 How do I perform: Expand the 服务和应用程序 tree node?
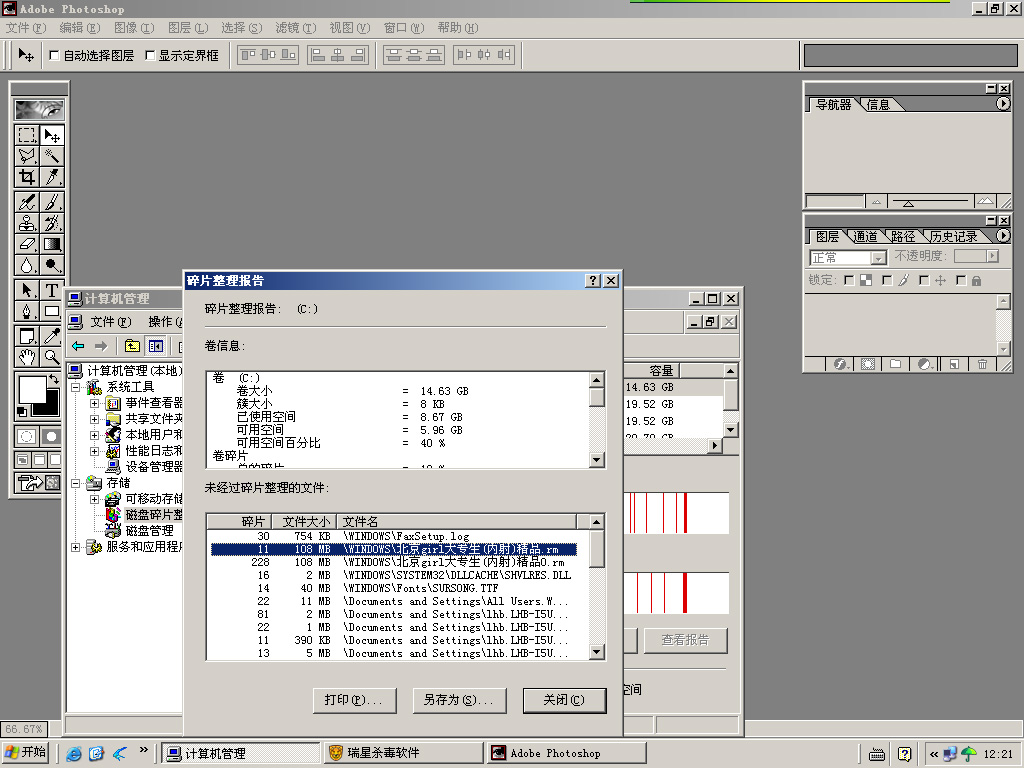pos(76,547)
